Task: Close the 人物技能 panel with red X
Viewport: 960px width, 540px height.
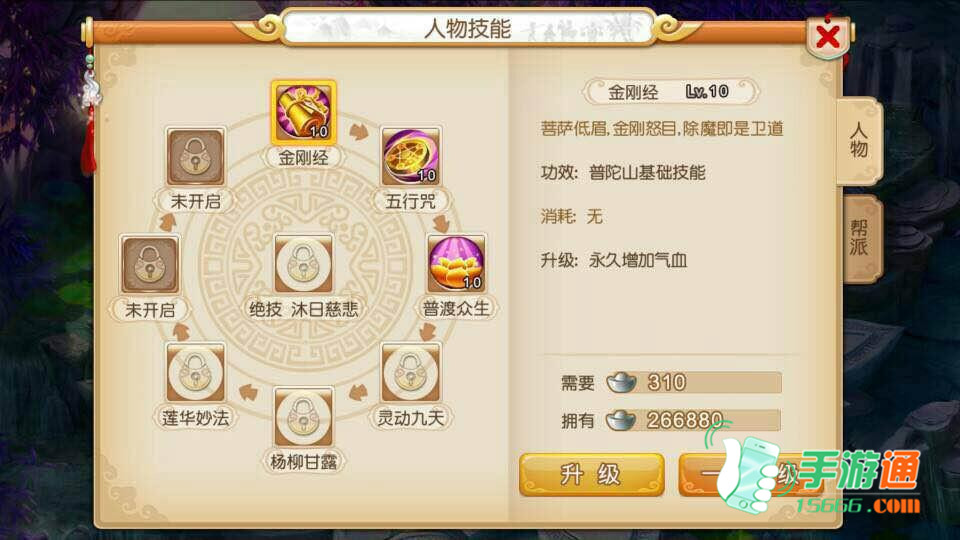Action: 828,37
